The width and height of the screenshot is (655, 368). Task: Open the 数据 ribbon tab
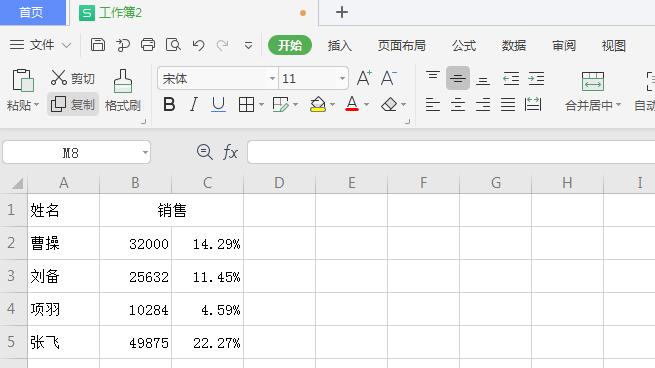[514, 45]
